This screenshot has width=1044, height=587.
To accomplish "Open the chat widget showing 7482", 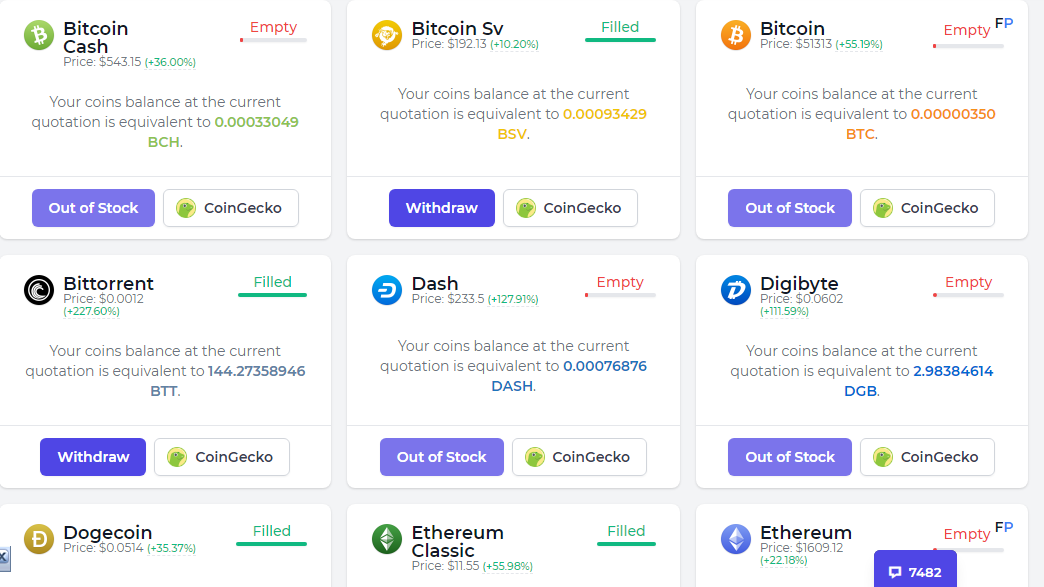I will 915,572.
